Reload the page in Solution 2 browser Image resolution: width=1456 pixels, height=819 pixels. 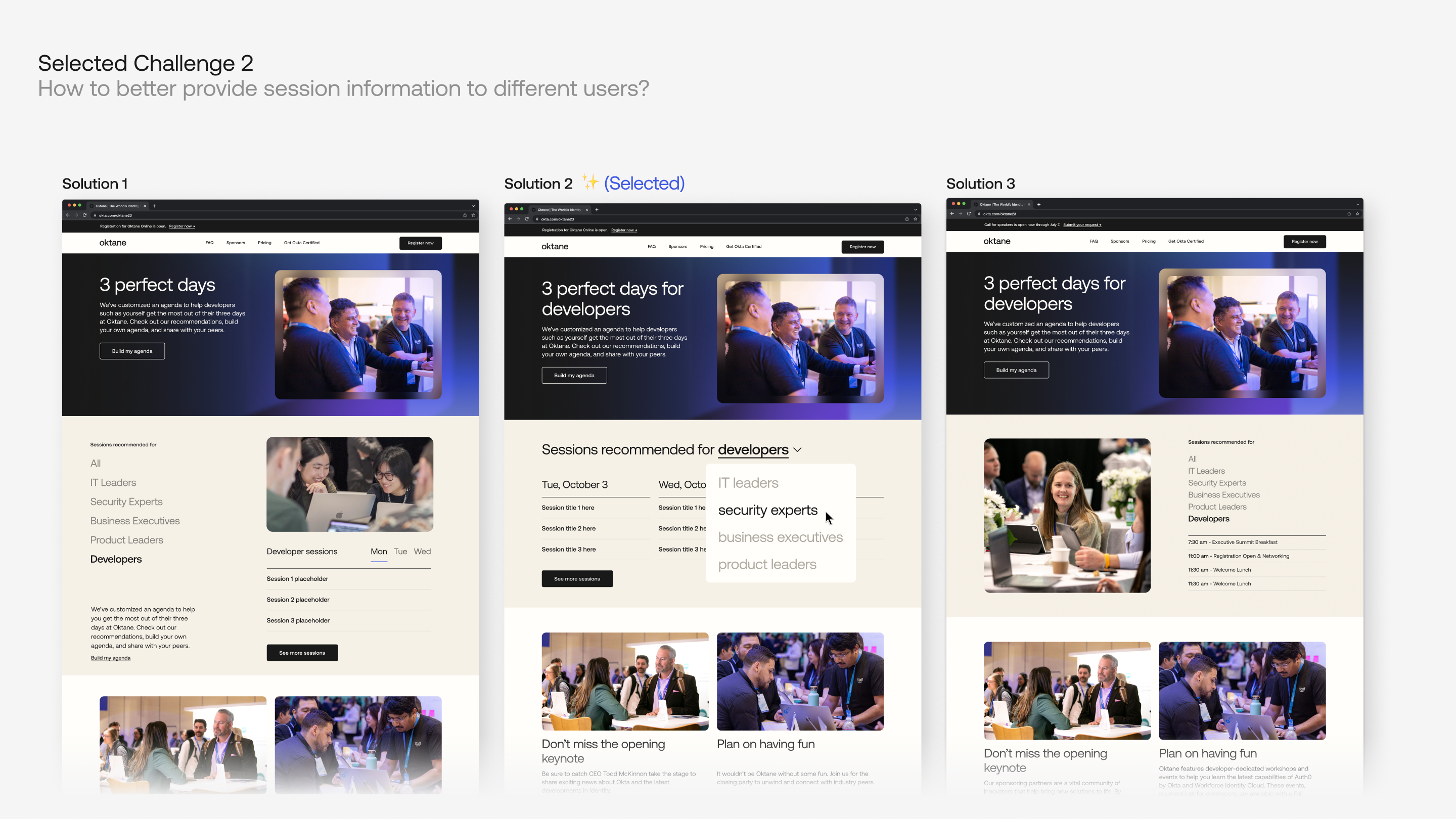(x=526, y=219)
